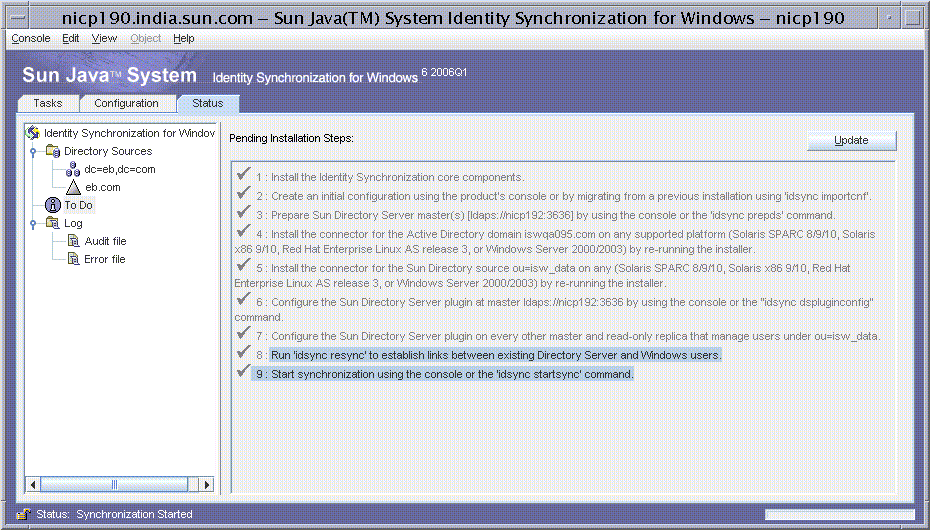Click the Log folder icon
This screenshot has height=530, width=930.
(53, 223)
